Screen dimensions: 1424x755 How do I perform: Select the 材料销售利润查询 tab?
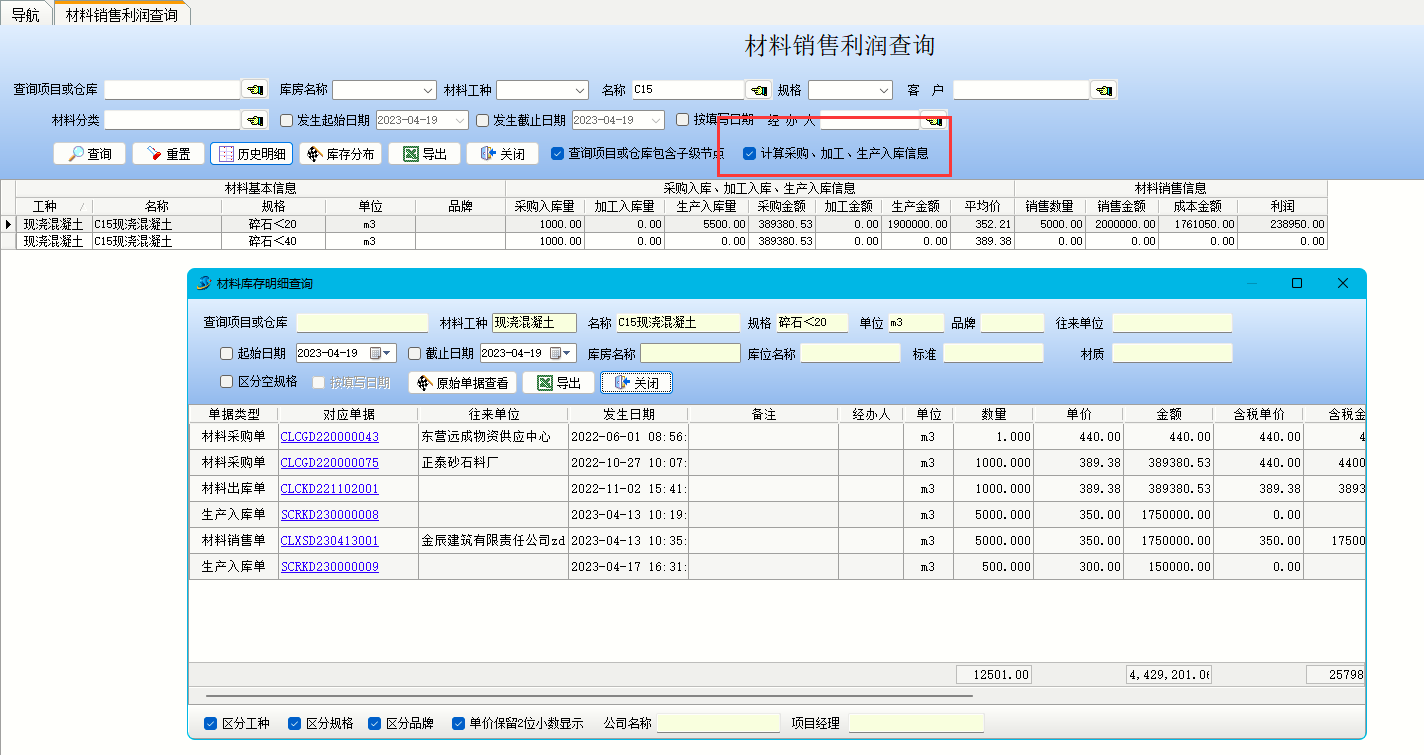[121, 15]
